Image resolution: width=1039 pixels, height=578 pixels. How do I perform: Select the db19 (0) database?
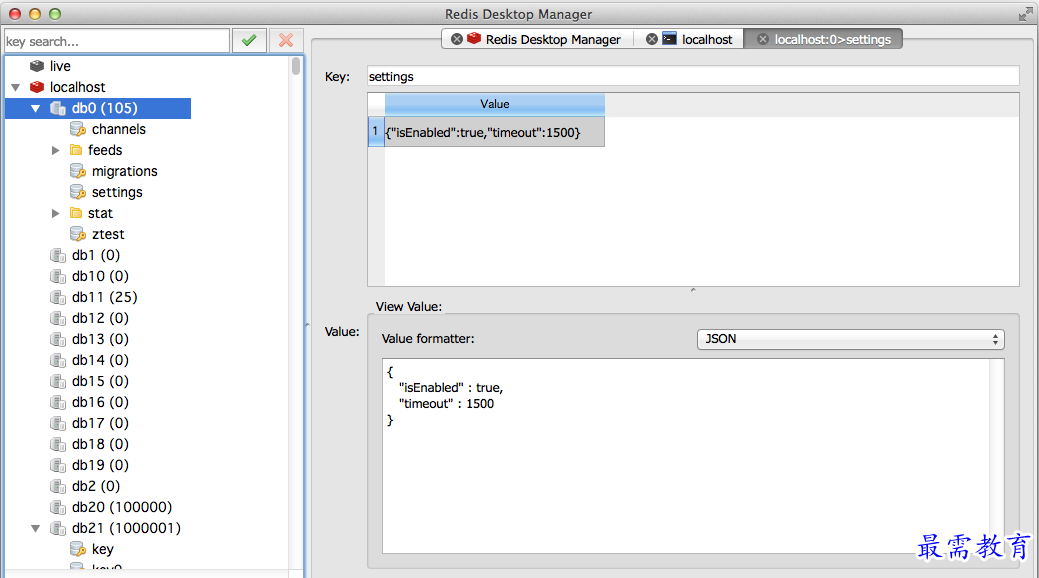click(x=100, y=465)
